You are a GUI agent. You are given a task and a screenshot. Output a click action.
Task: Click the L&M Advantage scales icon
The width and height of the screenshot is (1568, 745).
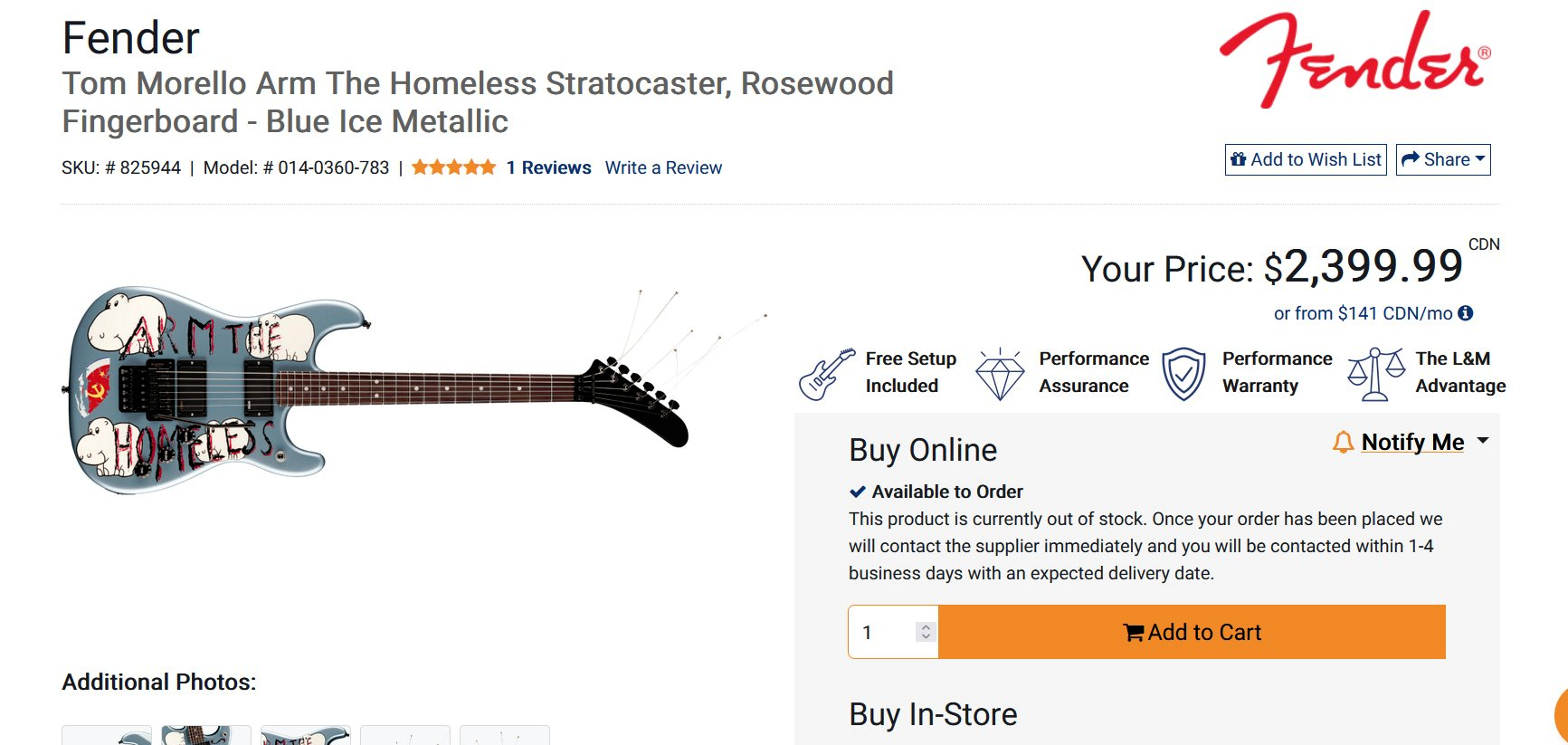1375,373
